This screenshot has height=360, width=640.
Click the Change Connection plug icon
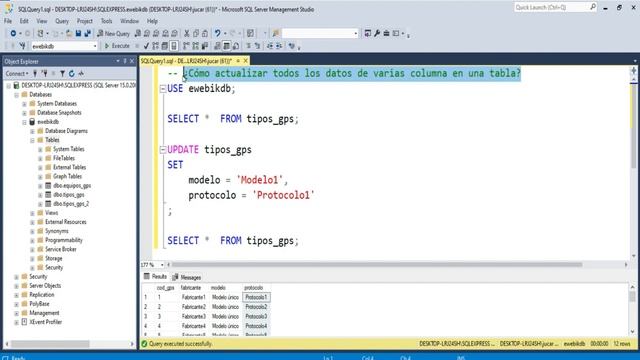(x=22, y=46)
